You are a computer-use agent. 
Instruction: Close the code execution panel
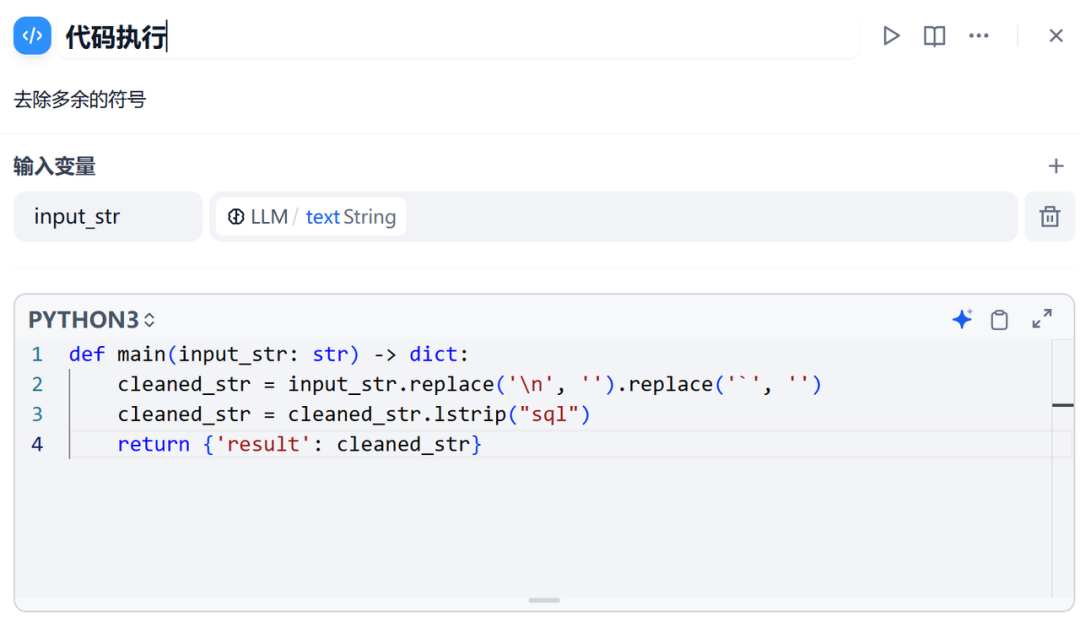point(1056,36)
